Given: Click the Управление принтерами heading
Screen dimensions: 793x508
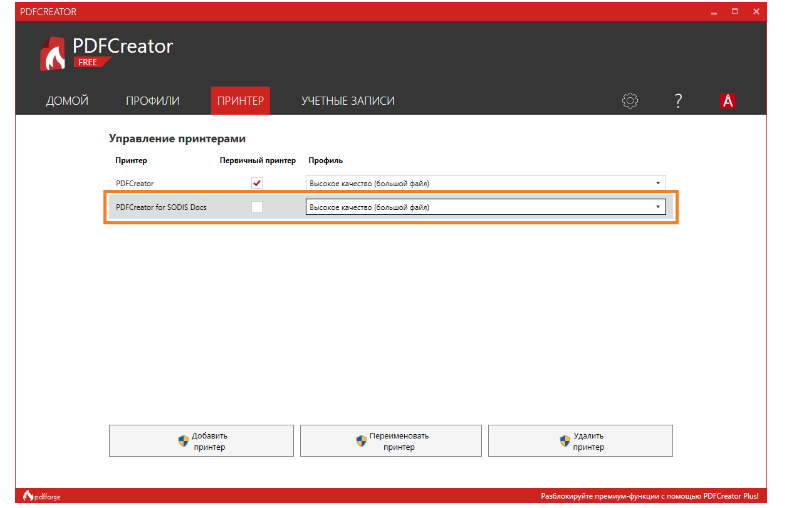Looking at the screenshot, I should [x=177, y=139].
